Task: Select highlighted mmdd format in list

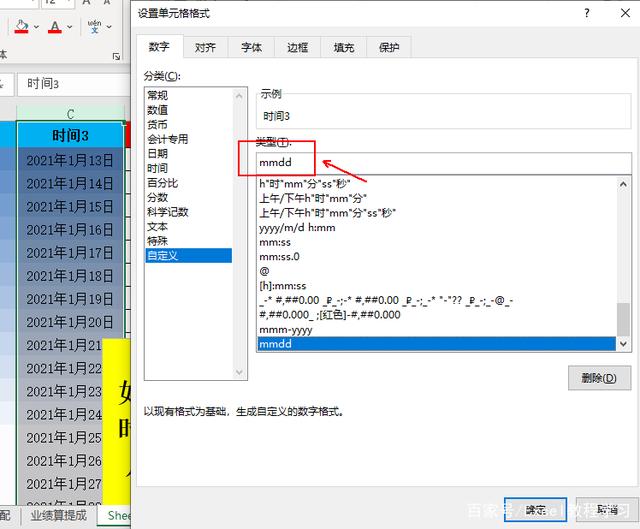Action: [437, 344]
